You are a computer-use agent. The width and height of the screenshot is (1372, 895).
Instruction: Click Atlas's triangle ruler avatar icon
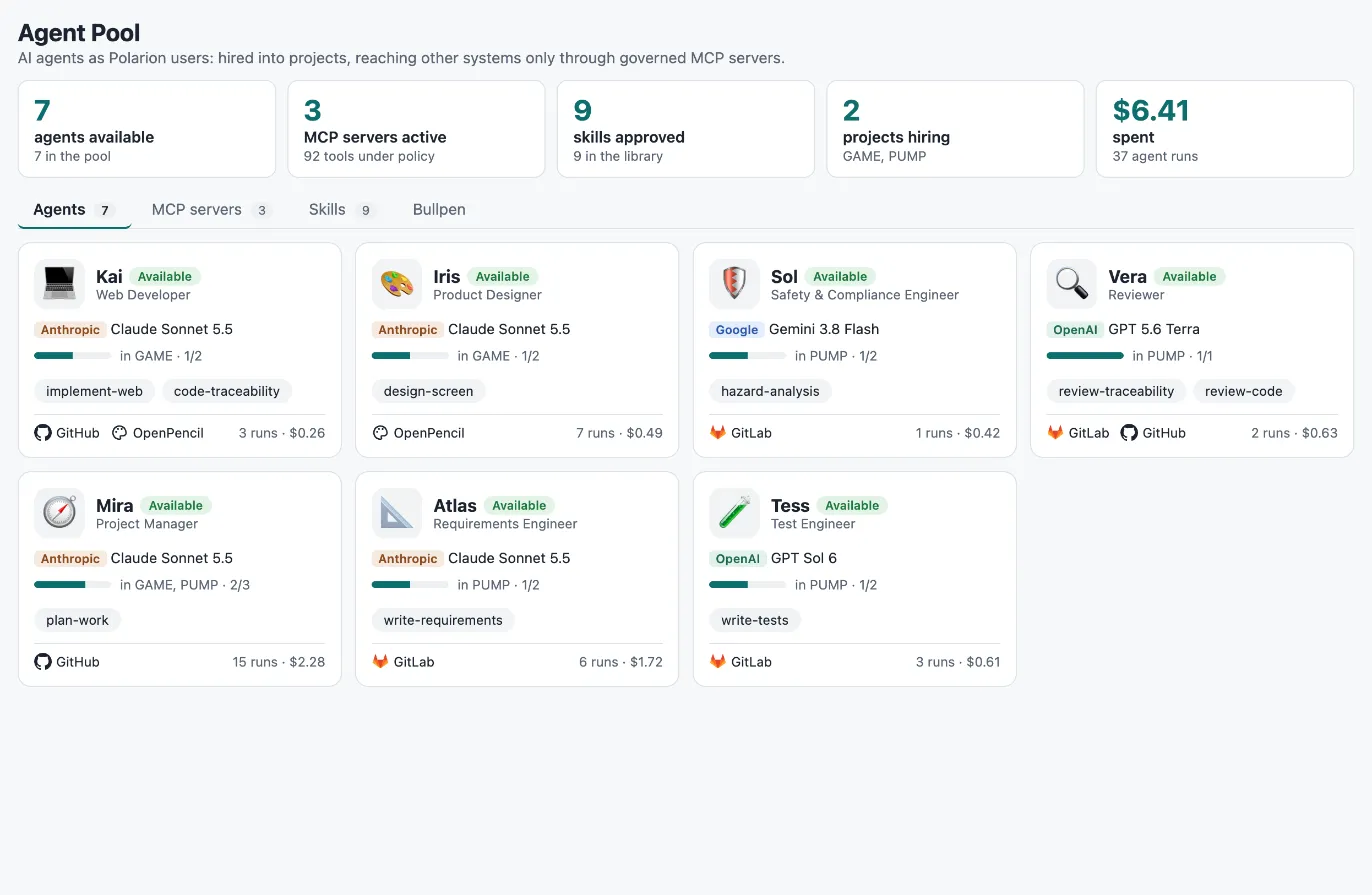coord(397,513)
